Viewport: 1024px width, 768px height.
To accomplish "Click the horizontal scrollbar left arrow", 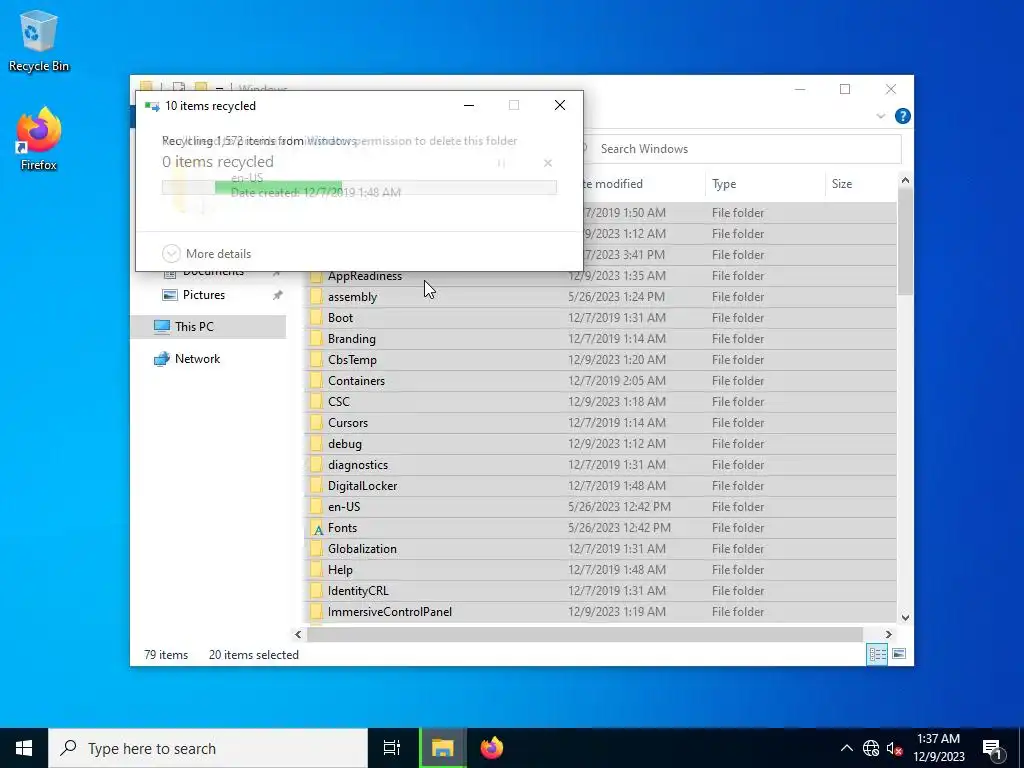I will pyautogui.click(x=298, y=634).
